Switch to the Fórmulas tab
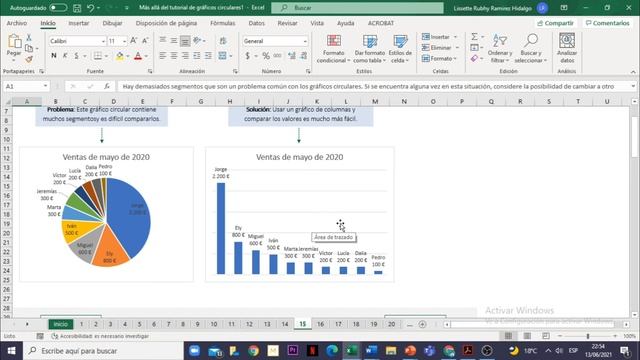 [x=222, y=23]
